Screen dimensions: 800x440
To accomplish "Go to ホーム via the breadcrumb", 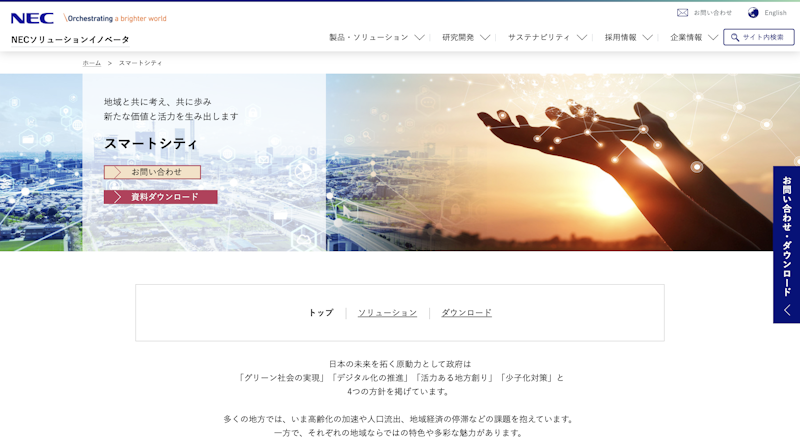I will (x=91, y=63).
